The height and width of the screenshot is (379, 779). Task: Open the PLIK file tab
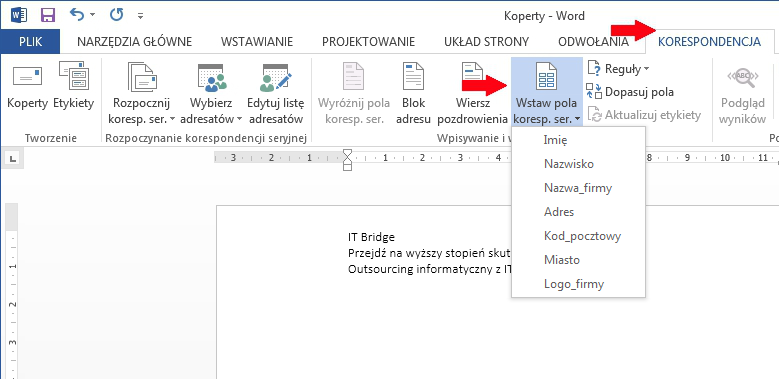pyautogui.click(x=30, y=42)
